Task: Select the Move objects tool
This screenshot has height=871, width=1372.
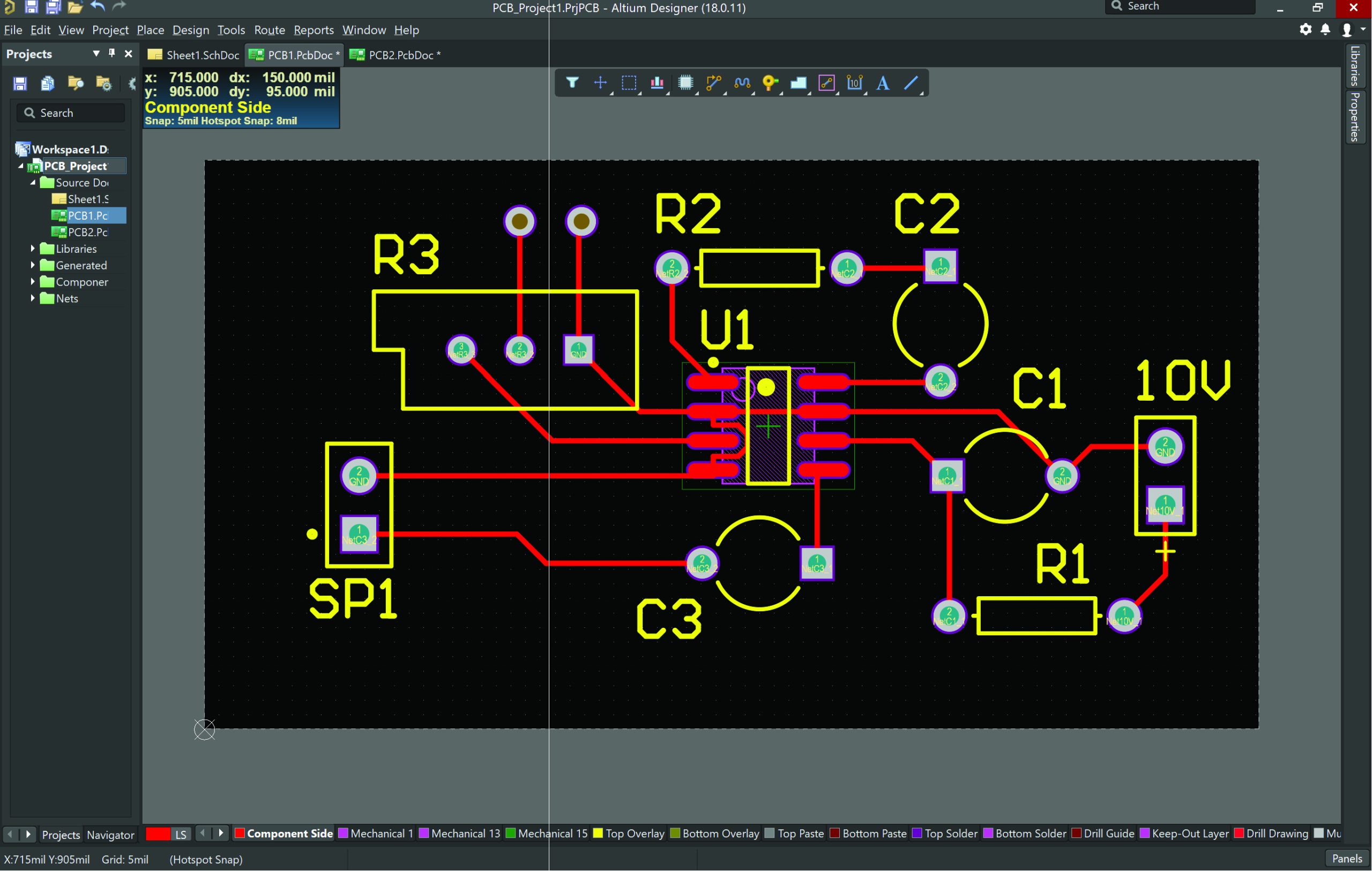Action: pos(600,83)
